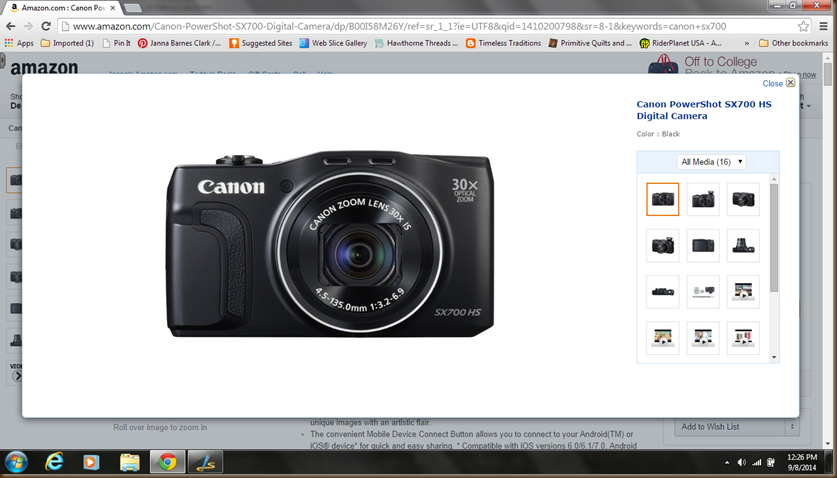Play the bottom row last video thumbnail

tap(743, 338)
